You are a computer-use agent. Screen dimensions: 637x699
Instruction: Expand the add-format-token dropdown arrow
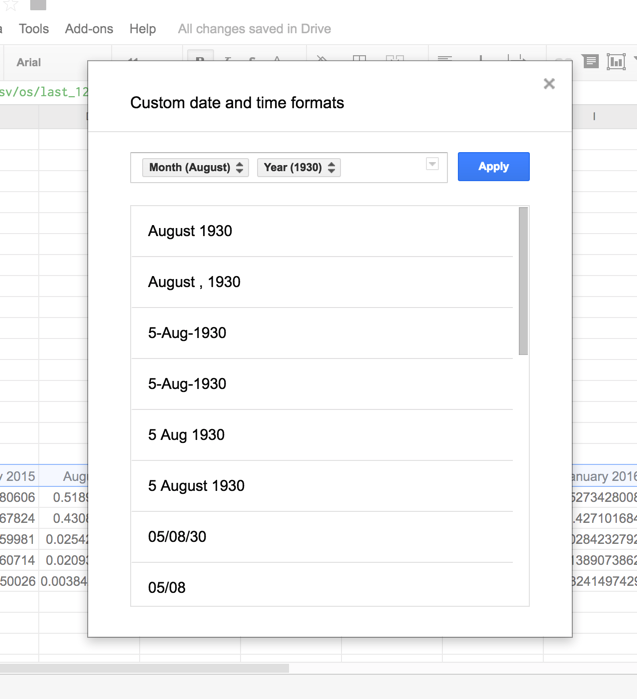tap(432, 164)
